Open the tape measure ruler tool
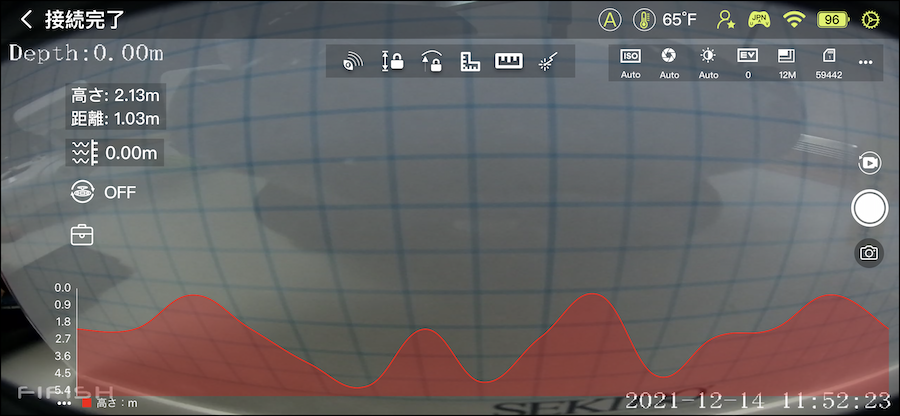 510,62
